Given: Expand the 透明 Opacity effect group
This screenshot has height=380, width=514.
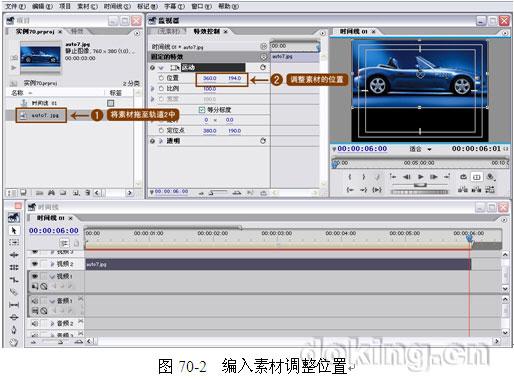Looking at the screenshot, I should coord(161,141).
